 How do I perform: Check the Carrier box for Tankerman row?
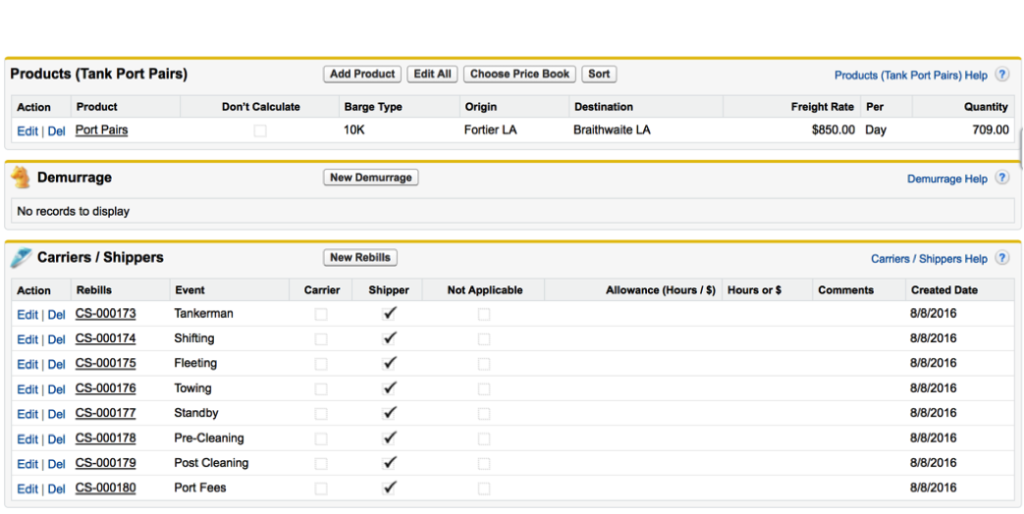(321, 314)
